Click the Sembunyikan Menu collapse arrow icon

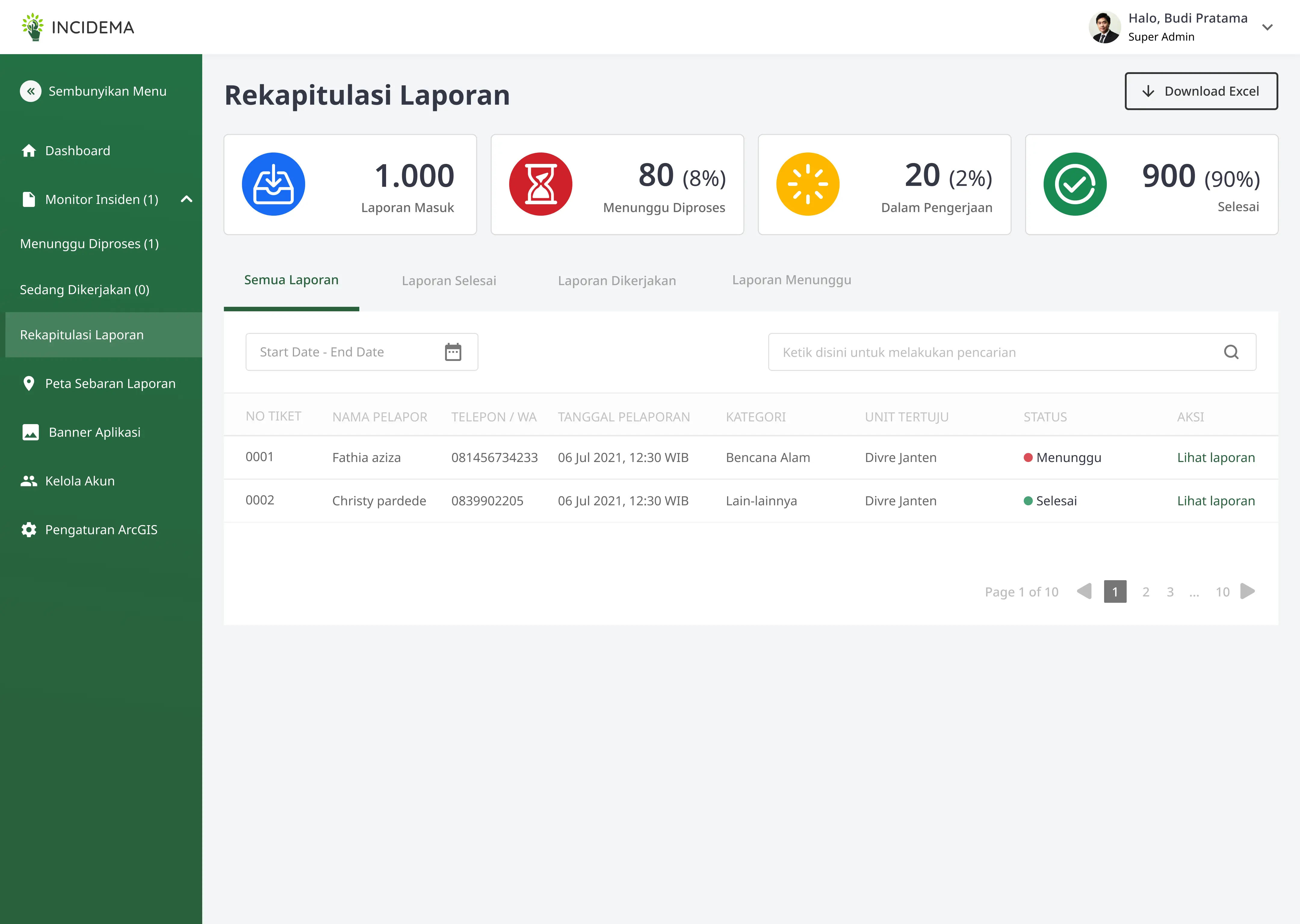[x=31, y=91]
